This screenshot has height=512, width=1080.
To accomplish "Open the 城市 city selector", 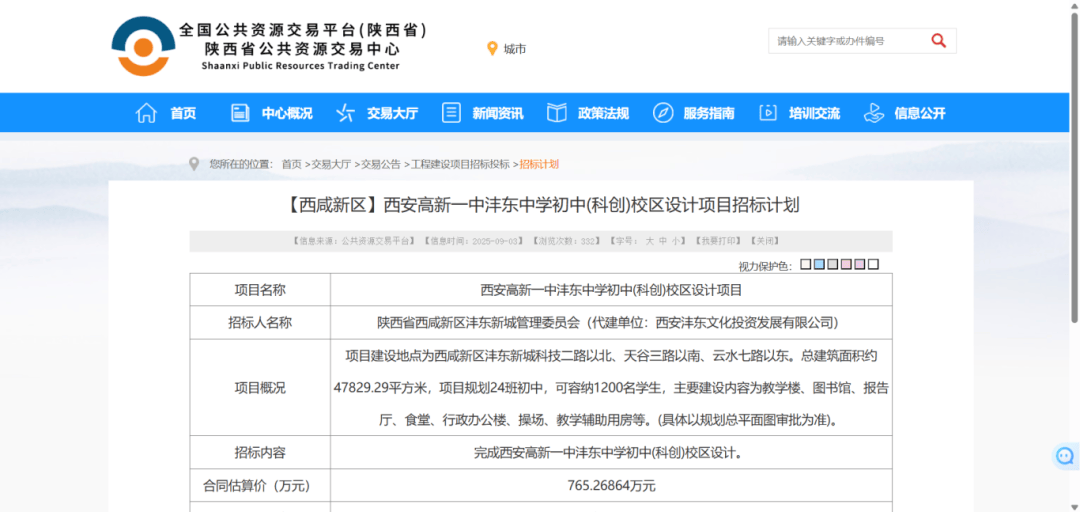I will coord(506,49).
